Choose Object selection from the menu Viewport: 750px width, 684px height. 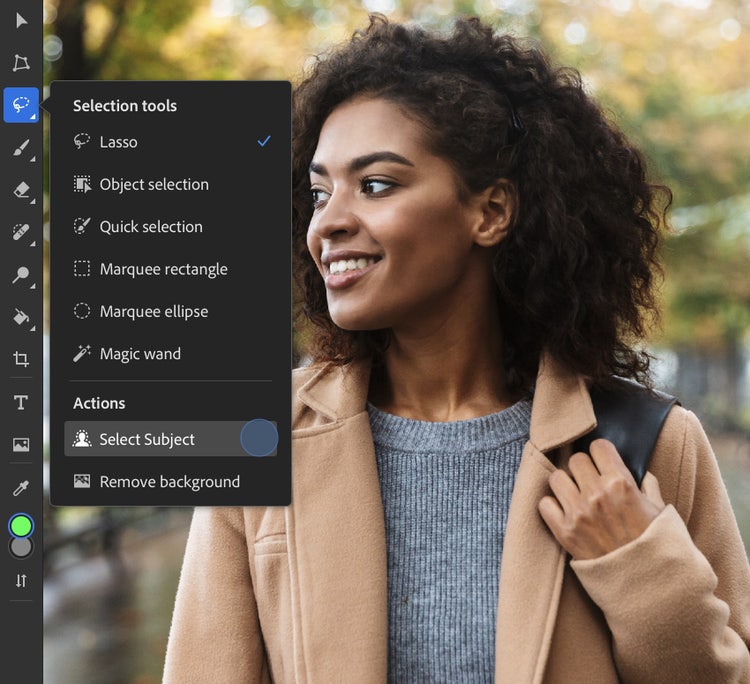(x=154, y=184)
